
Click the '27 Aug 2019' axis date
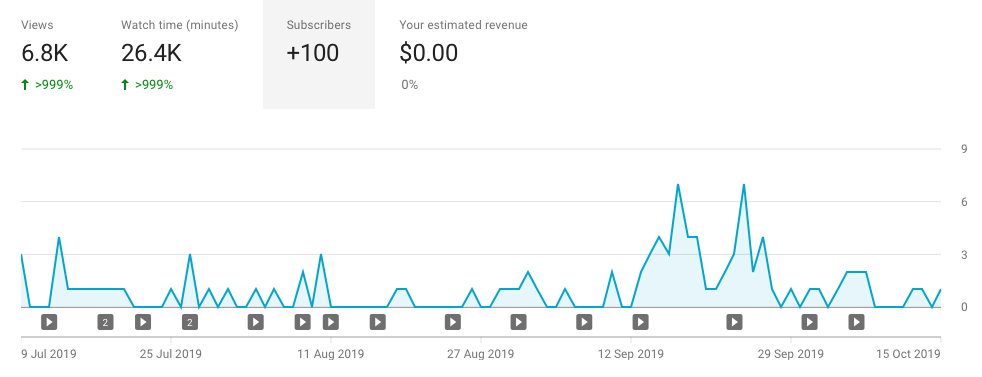pyautogui.click(x=480, y=354)
